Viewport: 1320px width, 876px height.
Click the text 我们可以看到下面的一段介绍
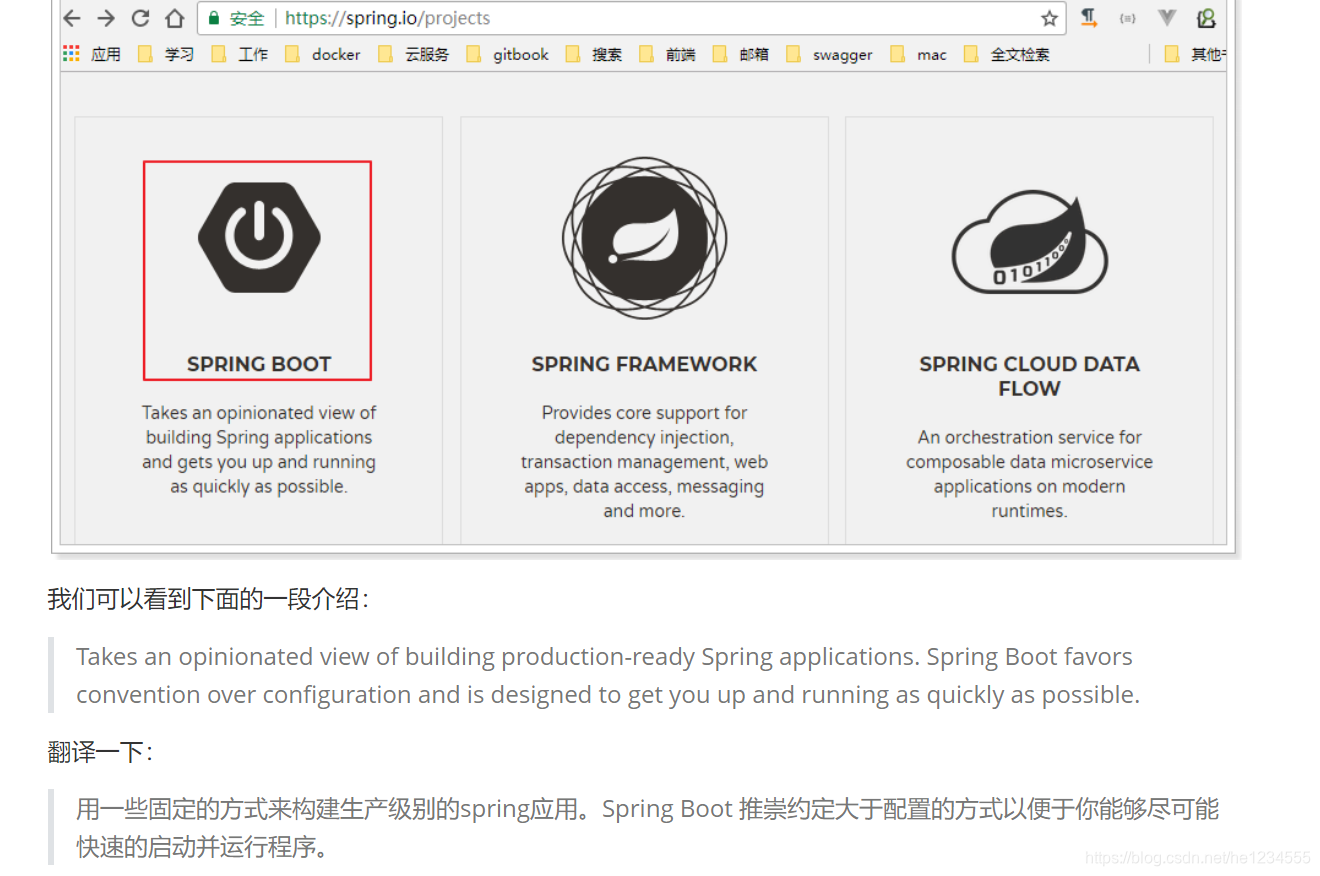click(208, 599)
